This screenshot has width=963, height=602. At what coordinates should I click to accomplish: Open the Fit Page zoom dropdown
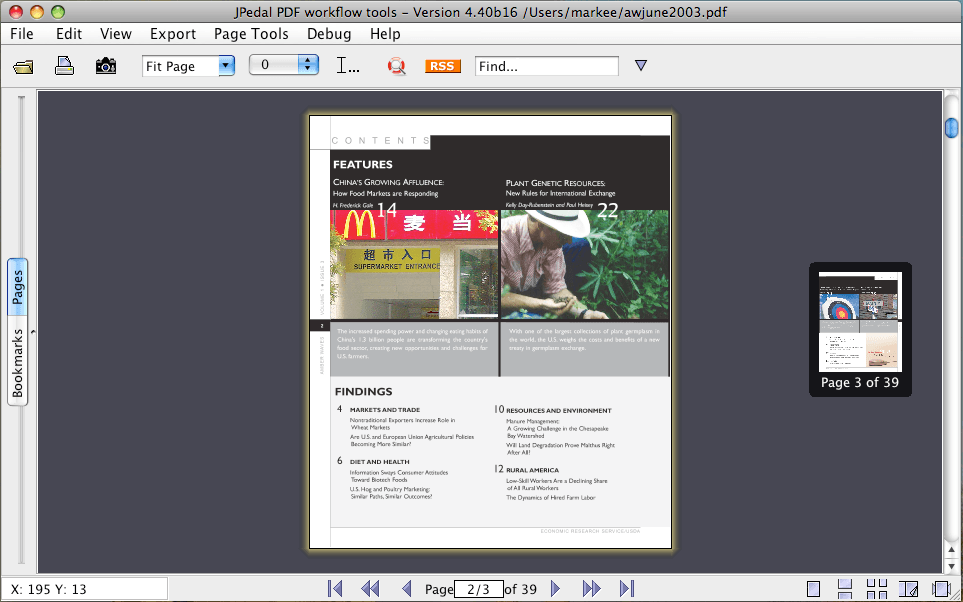226,66
